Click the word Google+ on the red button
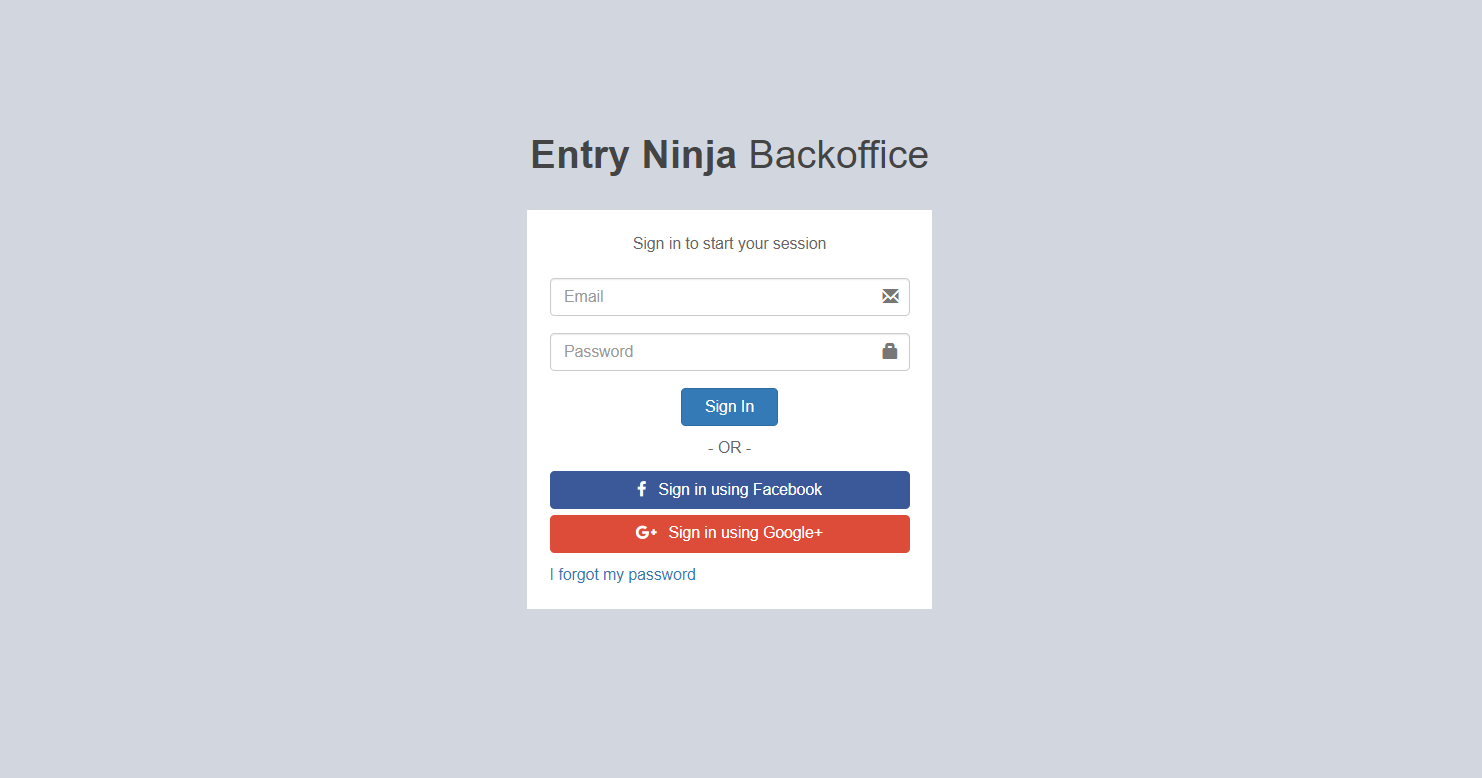Screen dimensions: 1482x778 (793, 533)
